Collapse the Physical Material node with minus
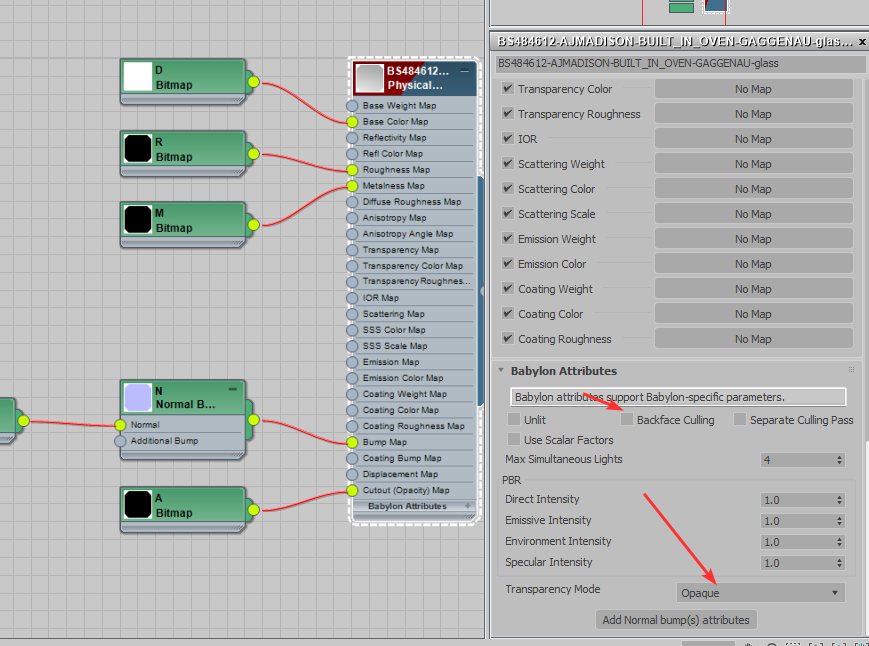Screen dimensions: 869x646 click(x=464, y=71)
